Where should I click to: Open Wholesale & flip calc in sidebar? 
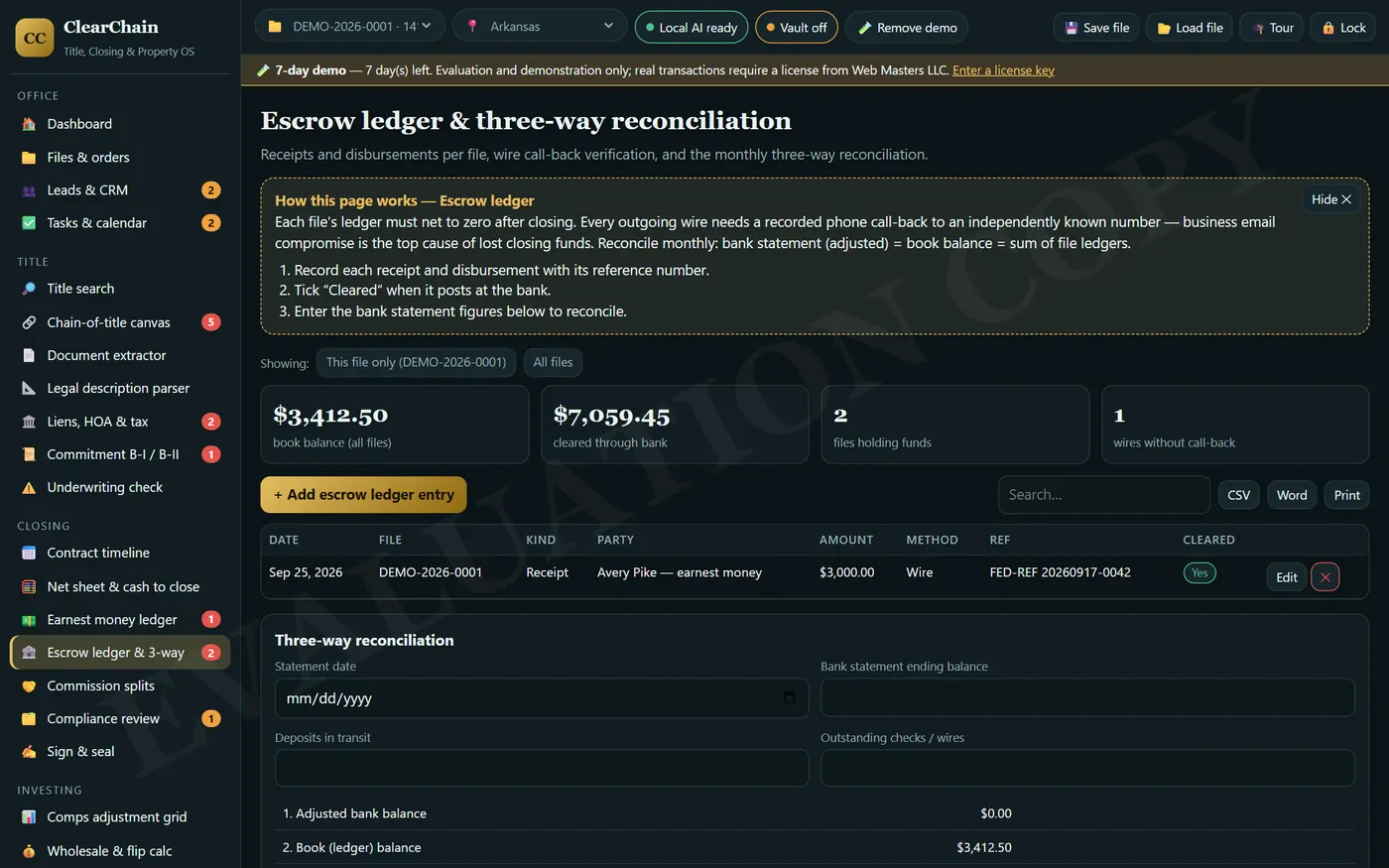click(120, 851)
